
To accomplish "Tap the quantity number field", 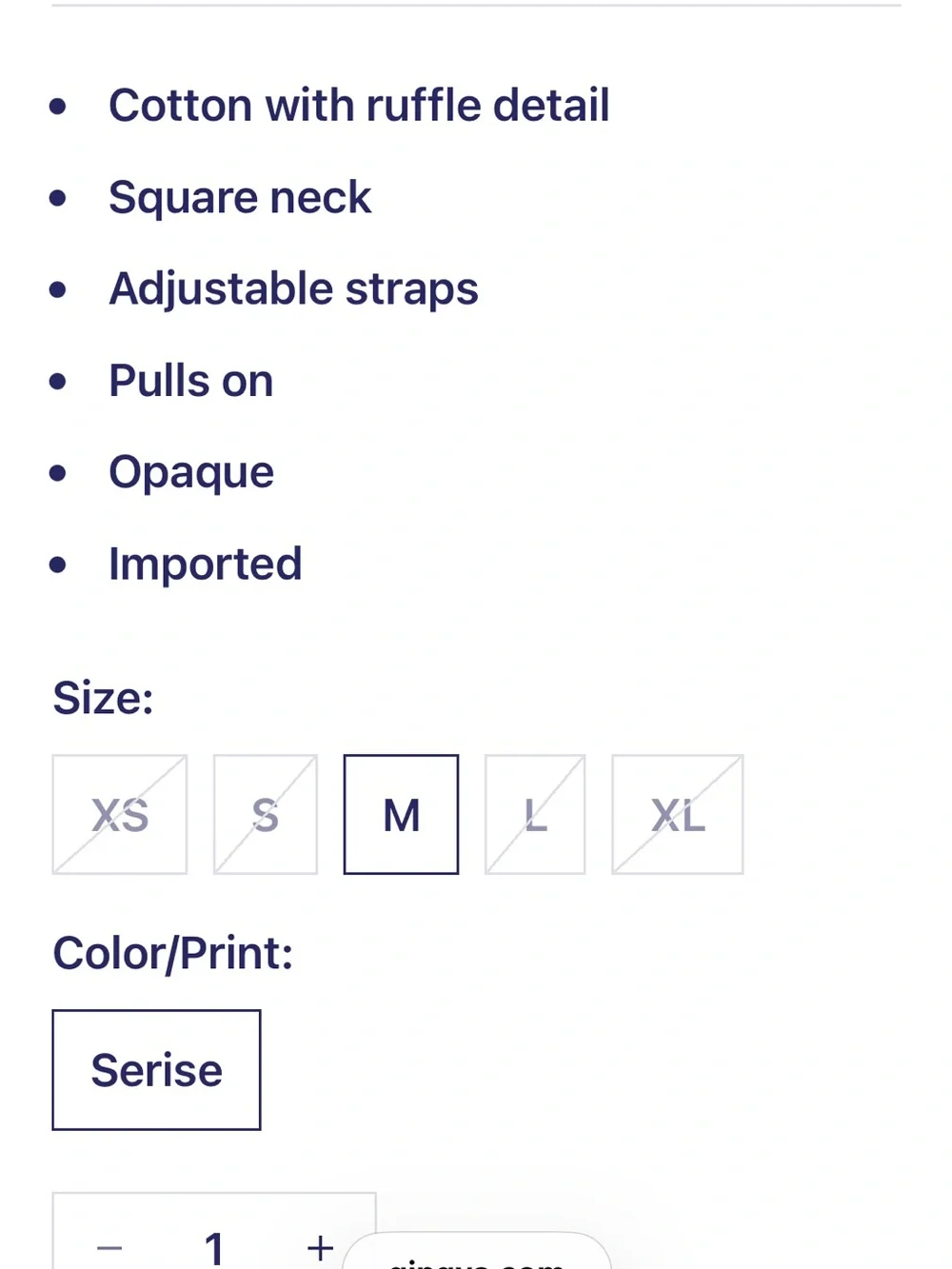I will pos(214,1247).
